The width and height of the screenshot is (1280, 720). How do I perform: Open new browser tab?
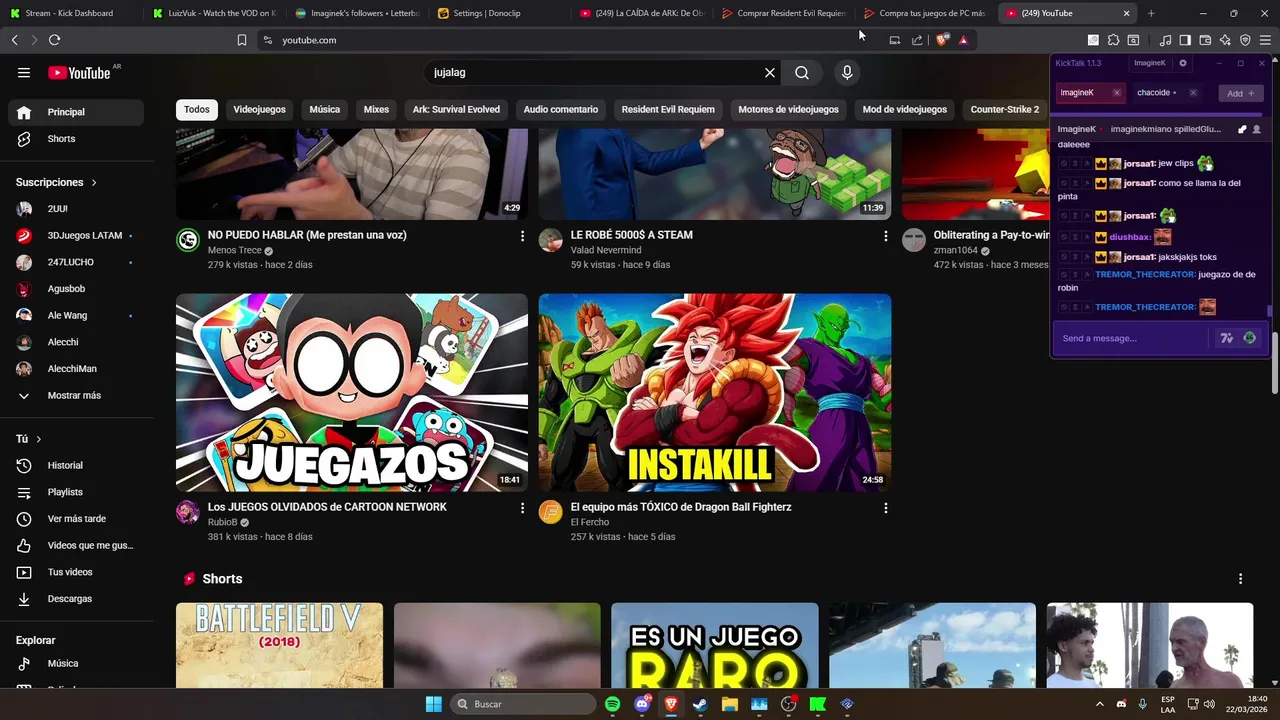(x=1151, y=13)
